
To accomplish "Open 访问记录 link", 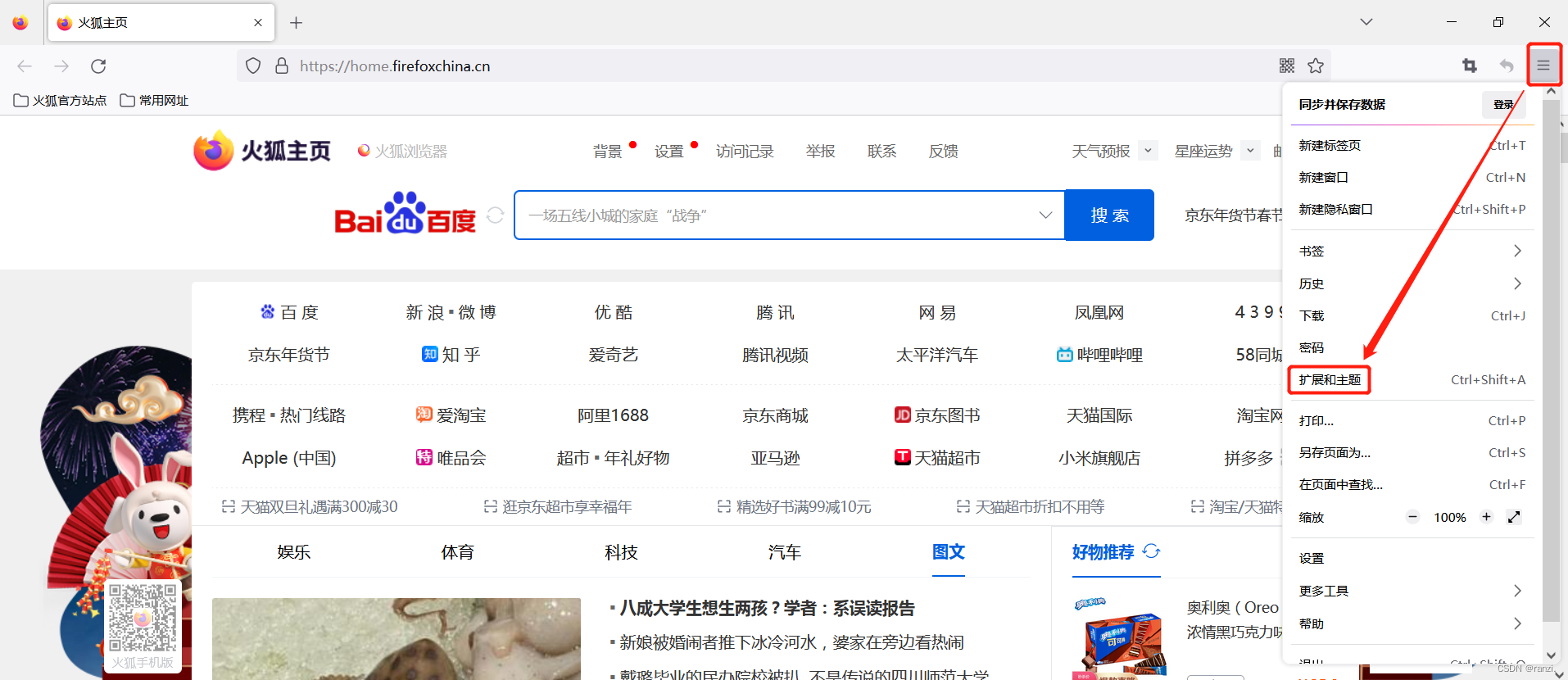I will click(x=745, y=151).
